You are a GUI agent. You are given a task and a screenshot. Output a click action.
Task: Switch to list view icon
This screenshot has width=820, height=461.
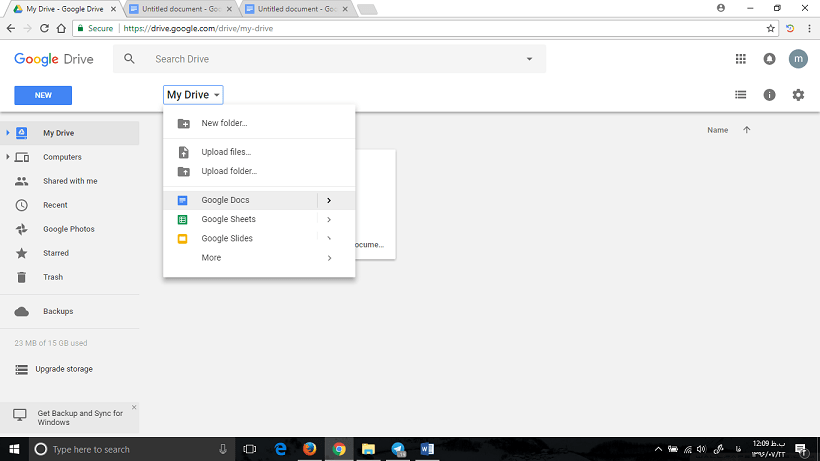(741, 95)
